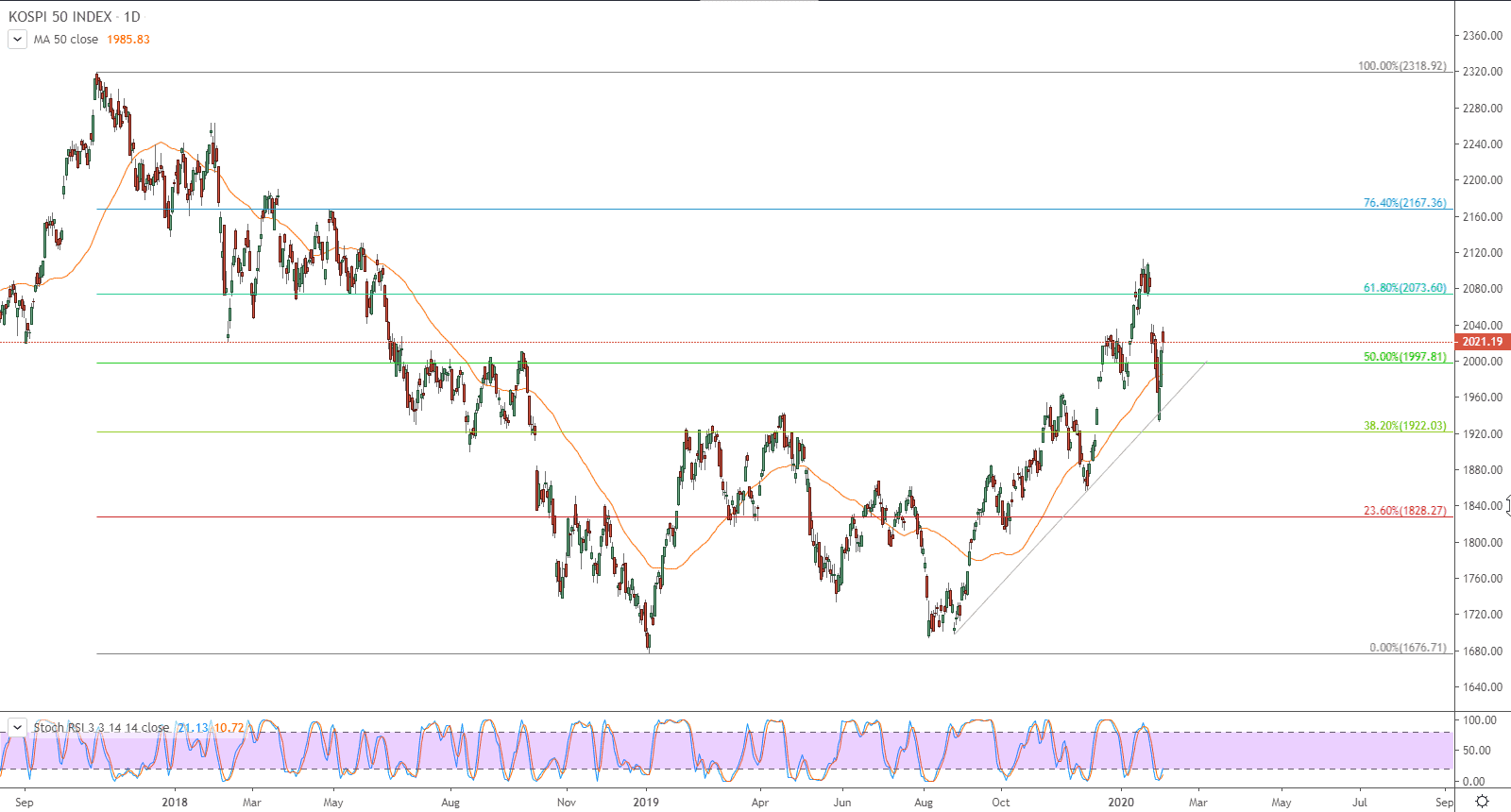
Task: Click the KOSPI 50 INDEX title
Action: [x=60, y=17]
